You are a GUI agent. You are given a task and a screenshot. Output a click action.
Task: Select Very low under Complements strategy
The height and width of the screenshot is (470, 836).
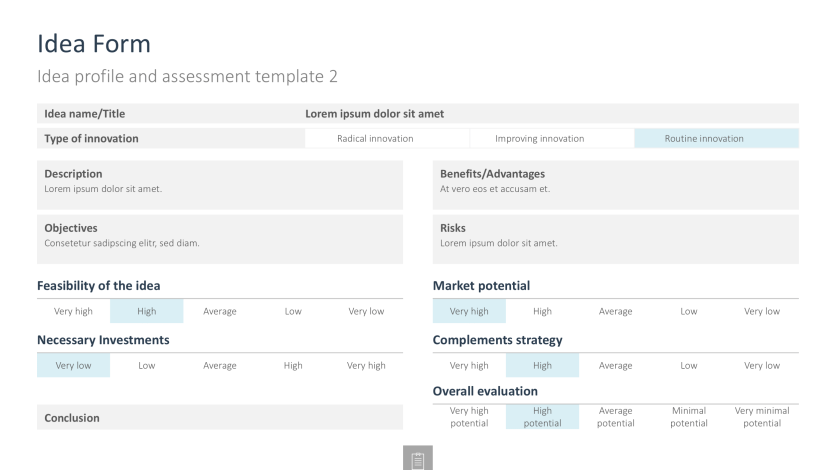(762, 366)
